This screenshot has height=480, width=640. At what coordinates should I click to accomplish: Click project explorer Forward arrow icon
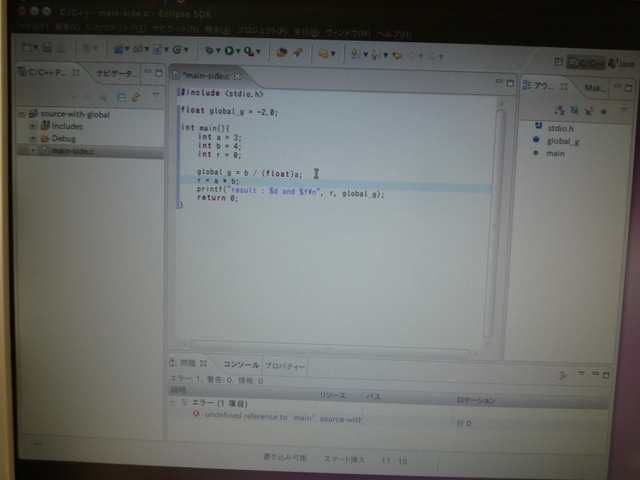88,96
